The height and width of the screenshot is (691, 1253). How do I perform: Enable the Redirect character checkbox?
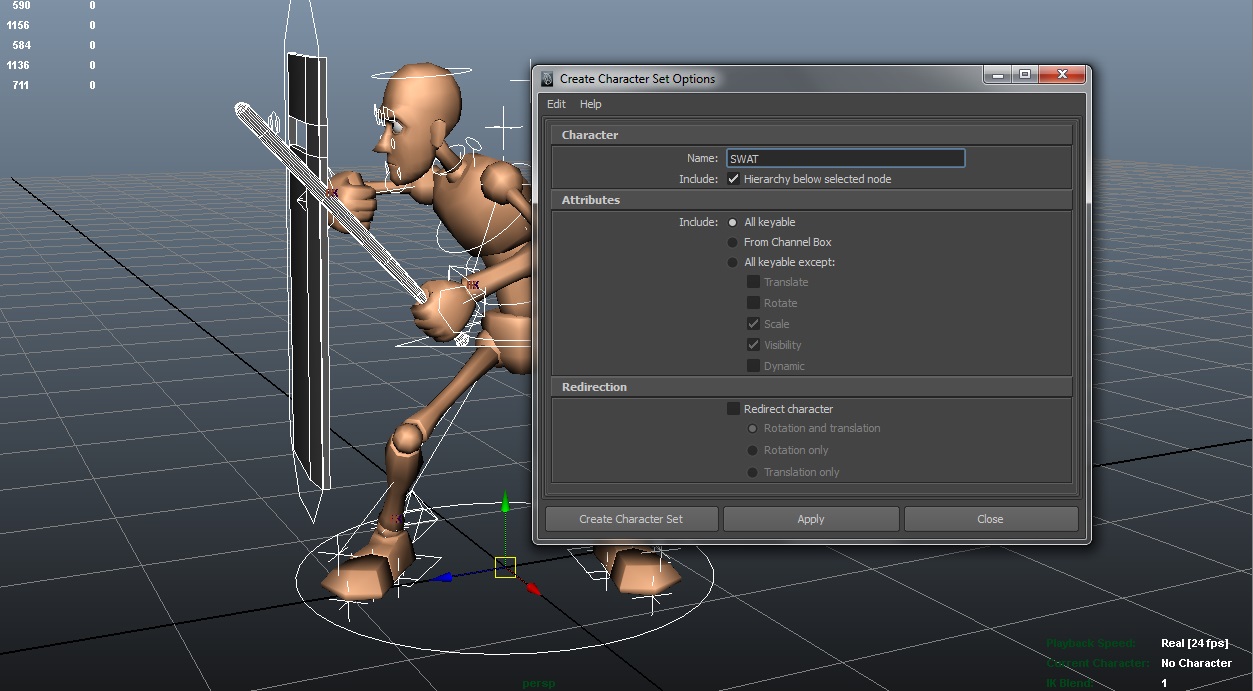[x=733, y=408]
